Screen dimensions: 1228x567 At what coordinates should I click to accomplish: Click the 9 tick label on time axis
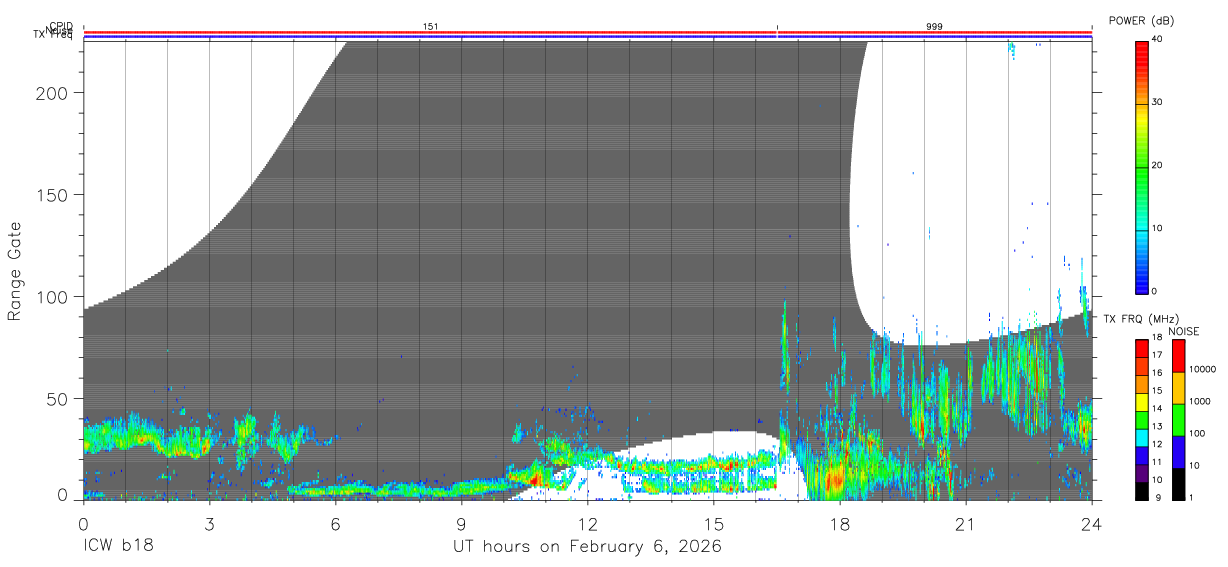click(x=461, y=523)
